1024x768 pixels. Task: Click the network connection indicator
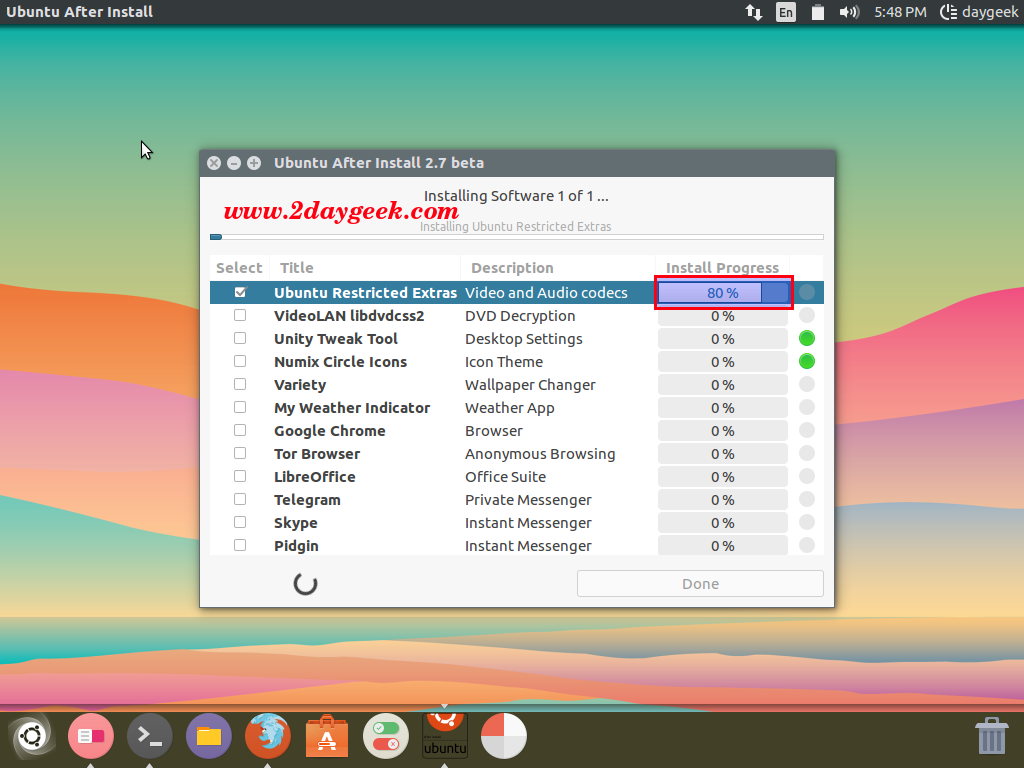coord(754,12)
